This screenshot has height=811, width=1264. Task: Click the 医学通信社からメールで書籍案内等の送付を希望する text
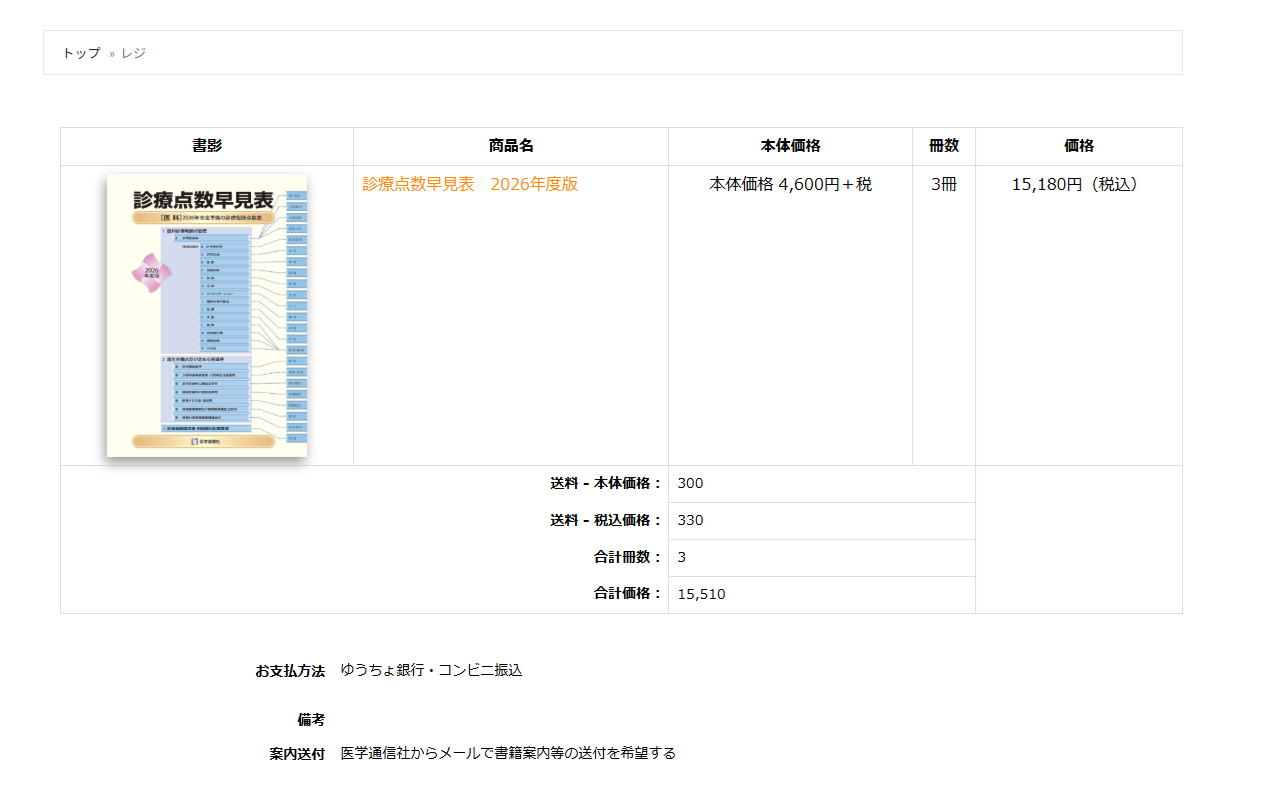pyautogui.click(x=508, y=753)
